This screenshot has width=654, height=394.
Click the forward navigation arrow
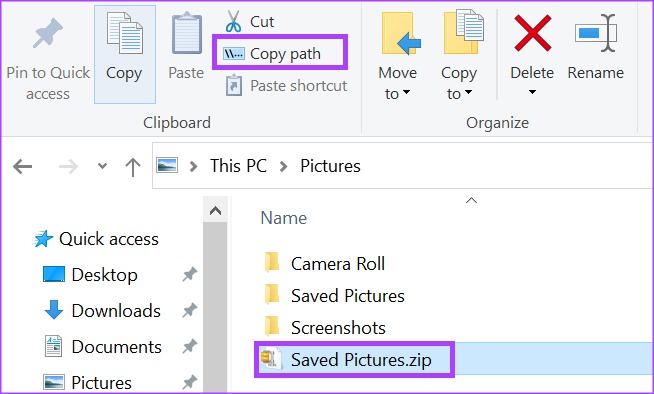[68, 167]
